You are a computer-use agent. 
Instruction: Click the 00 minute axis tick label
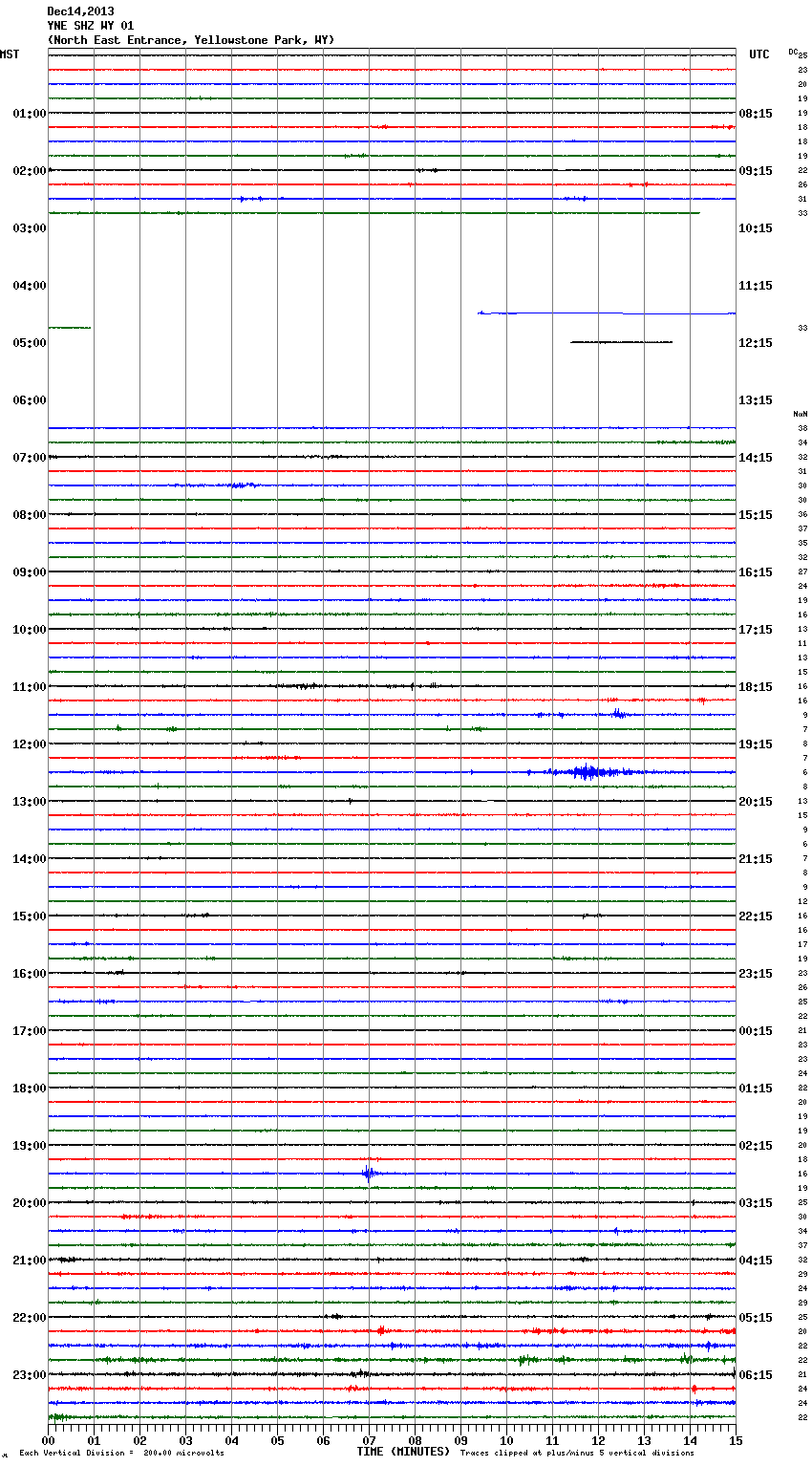49,1440
